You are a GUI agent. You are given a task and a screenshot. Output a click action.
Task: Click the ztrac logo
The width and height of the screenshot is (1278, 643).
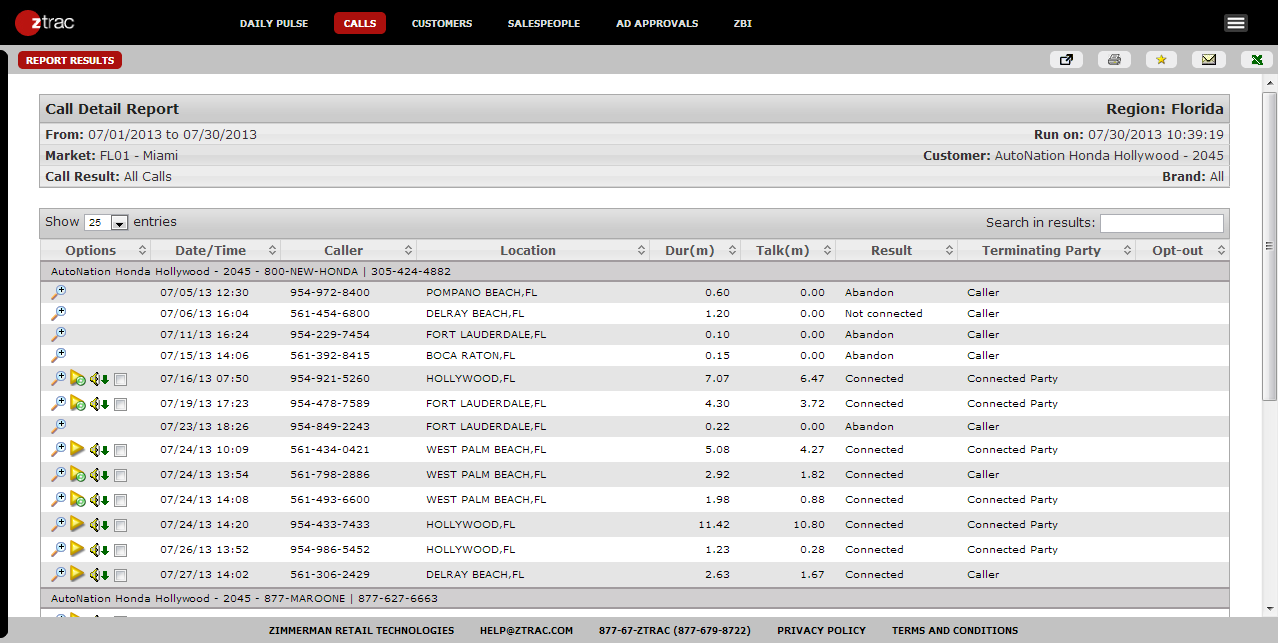(45, 22)
